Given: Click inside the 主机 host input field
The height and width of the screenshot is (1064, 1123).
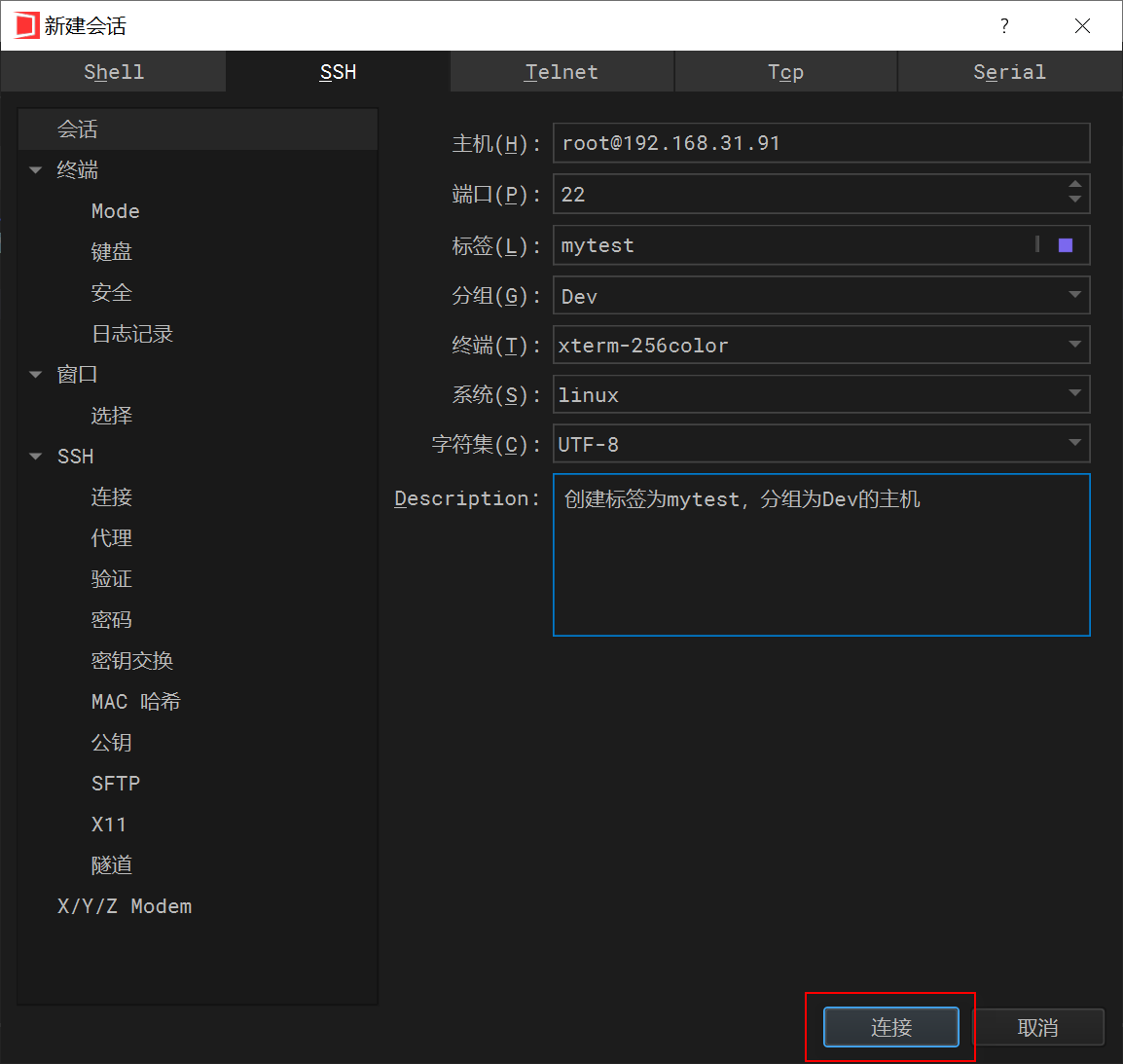Looking at the screenshot, I should 821,142.
